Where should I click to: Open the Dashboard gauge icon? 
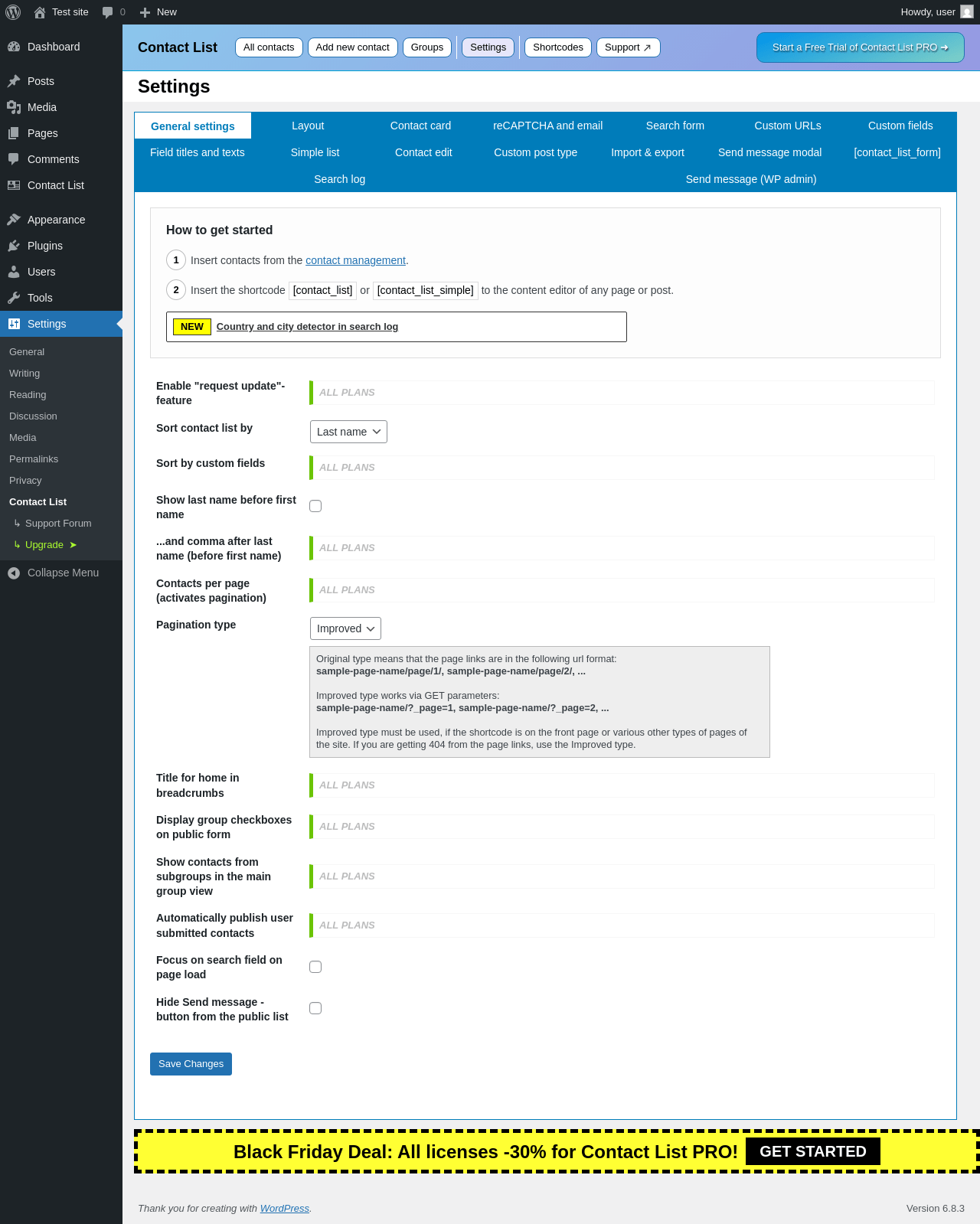coord(14,47)
